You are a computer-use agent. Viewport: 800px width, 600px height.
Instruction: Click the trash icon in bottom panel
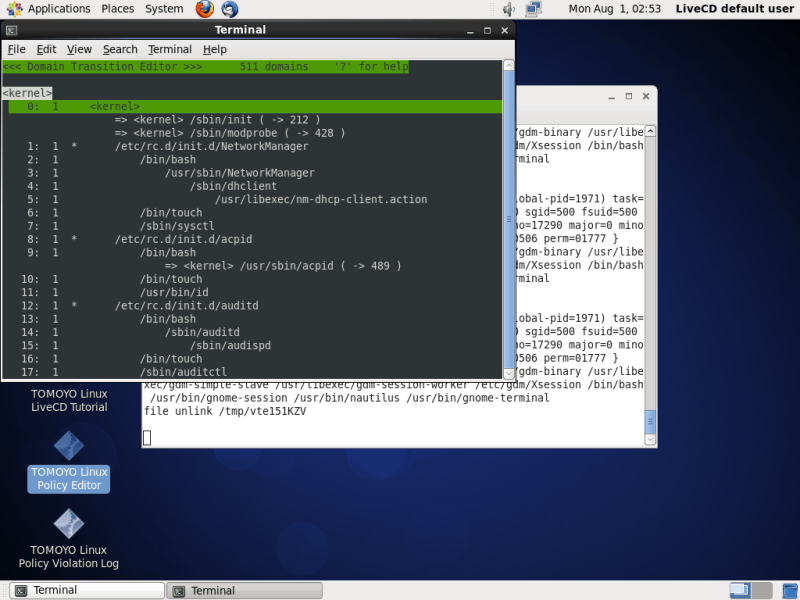790,590
